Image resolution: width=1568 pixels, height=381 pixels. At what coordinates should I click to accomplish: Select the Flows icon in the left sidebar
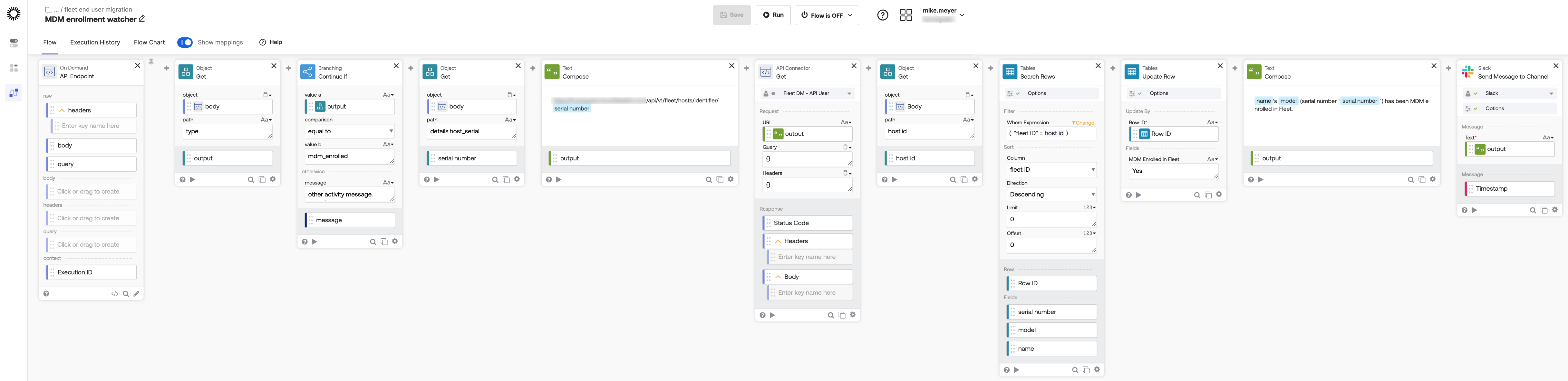click(x=14, y=92)
